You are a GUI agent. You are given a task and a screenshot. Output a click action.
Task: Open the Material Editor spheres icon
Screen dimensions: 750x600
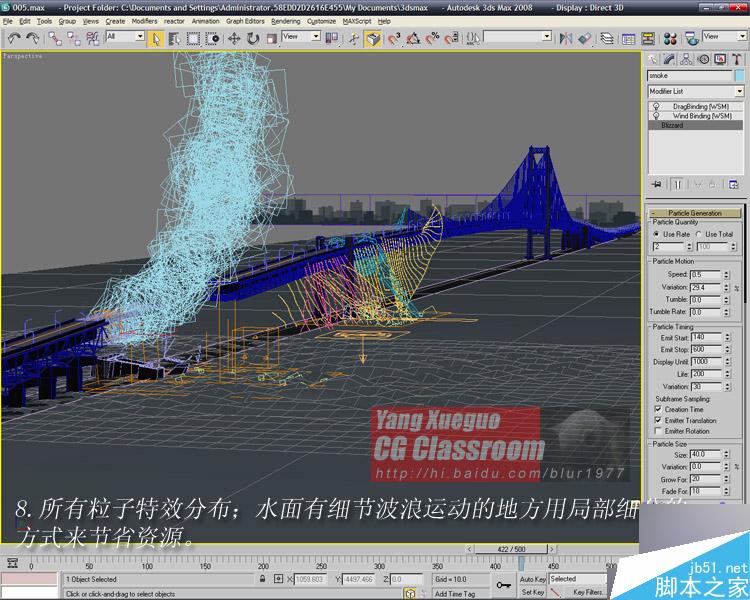click(671, 39)
